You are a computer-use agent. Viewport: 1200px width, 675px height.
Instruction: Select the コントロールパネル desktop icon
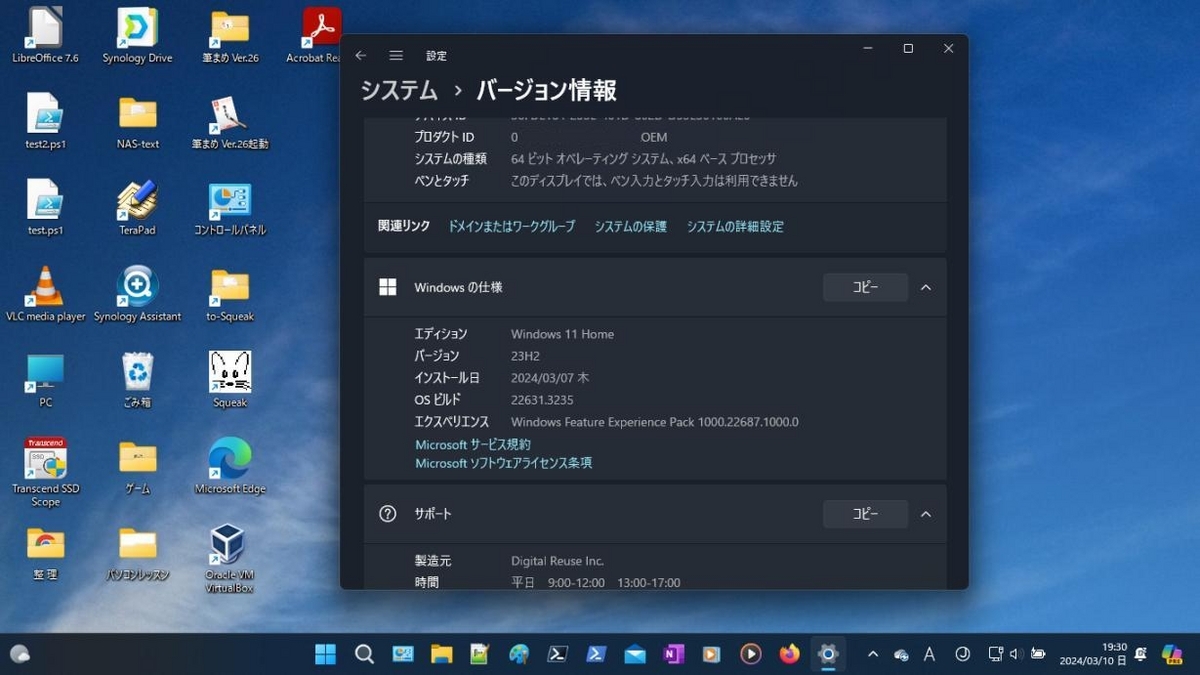(x=230, y=207)
